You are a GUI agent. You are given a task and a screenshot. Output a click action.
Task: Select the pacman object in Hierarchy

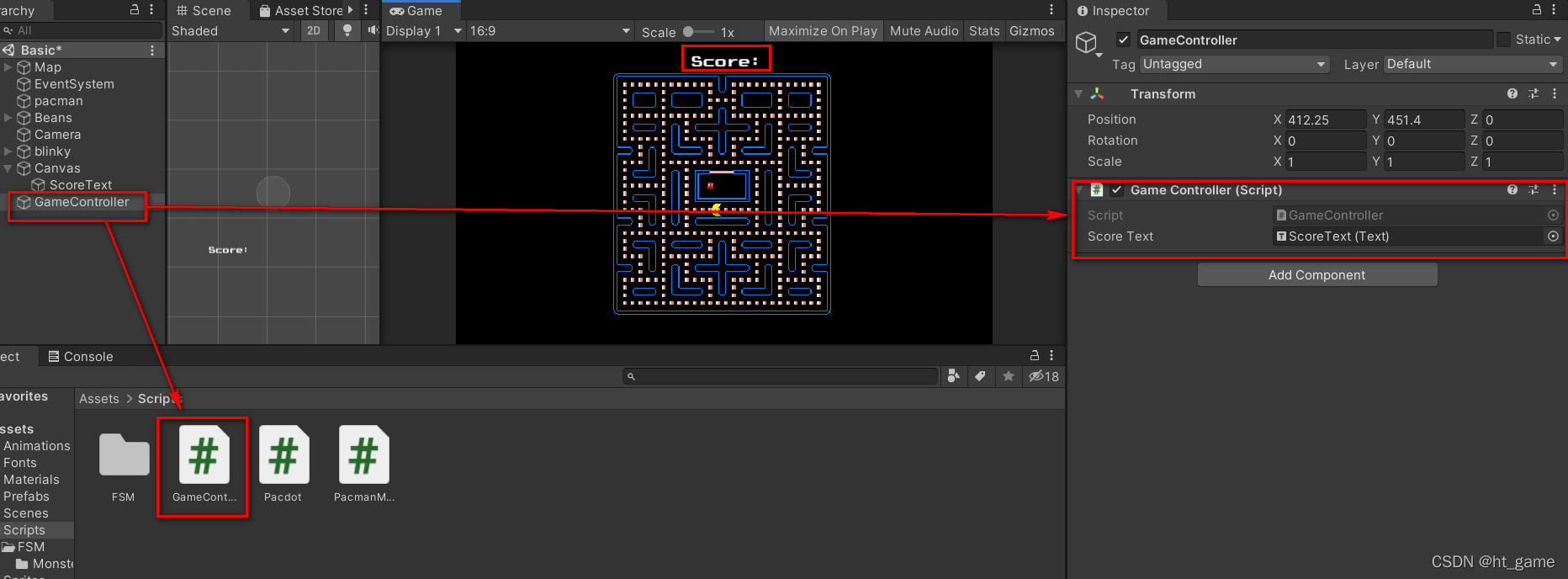[59, 101]
